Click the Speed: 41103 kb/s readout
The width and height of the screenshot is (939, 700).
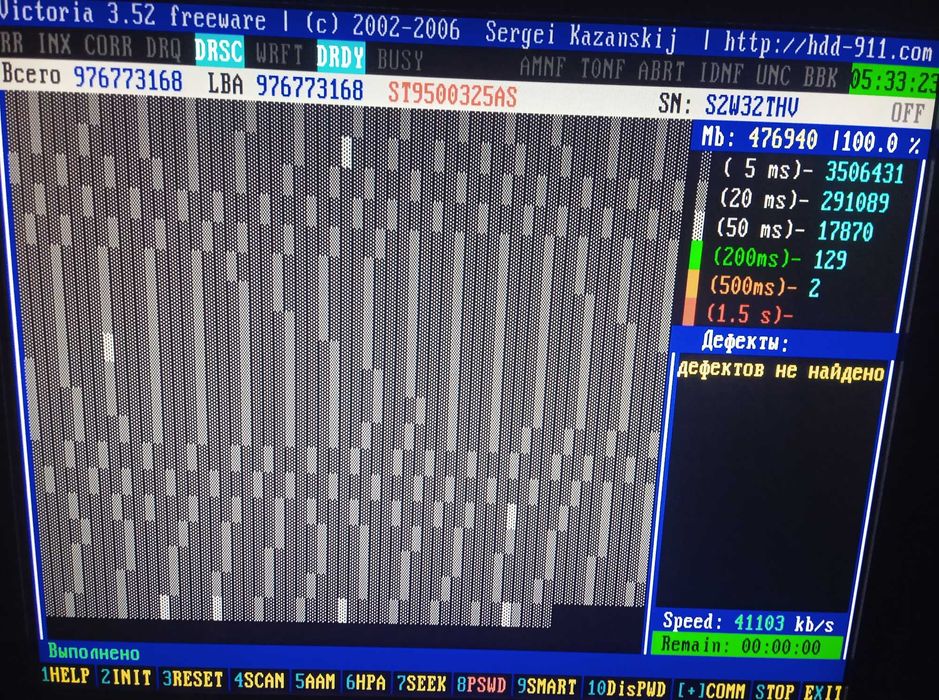coord(748,623)
